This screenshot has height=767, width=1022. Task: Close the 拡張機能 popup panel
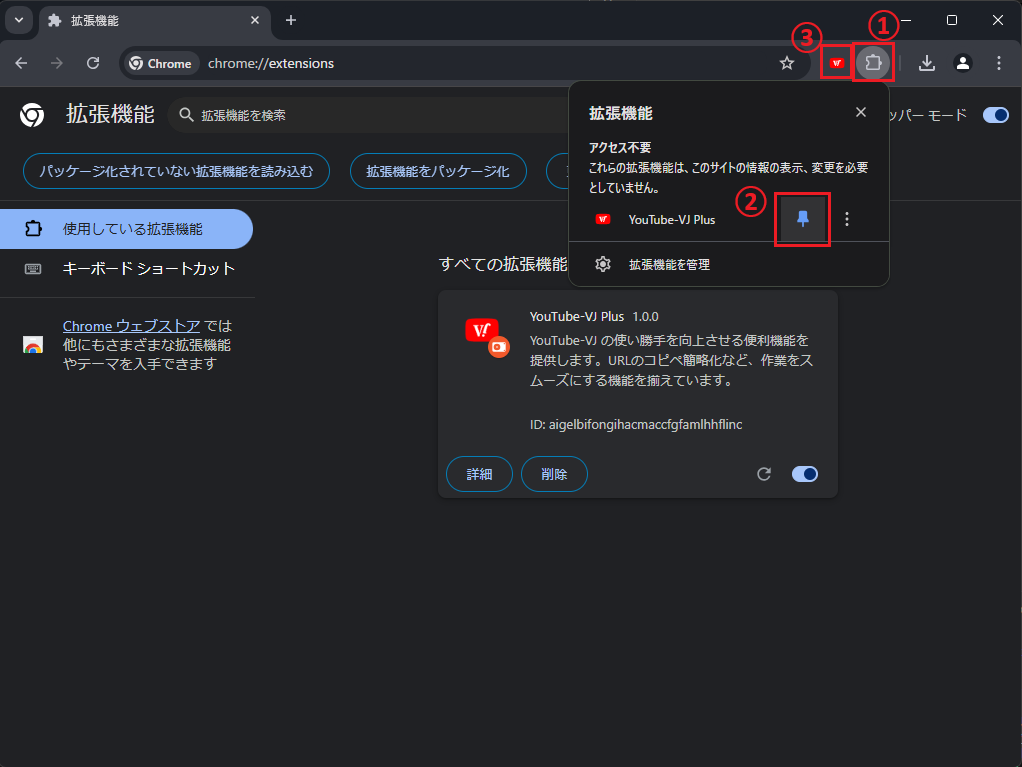coord(861,112)
